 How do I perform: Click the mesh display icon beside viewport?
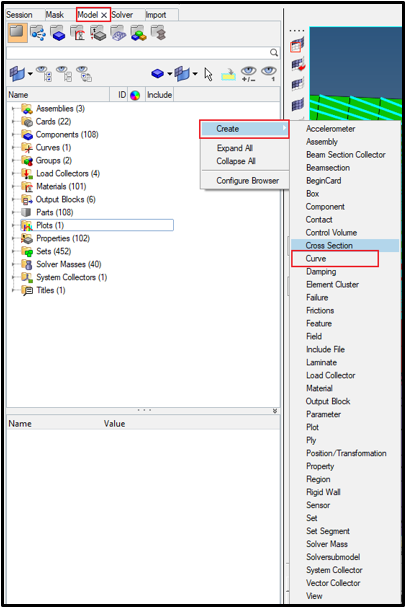[298, 105]
